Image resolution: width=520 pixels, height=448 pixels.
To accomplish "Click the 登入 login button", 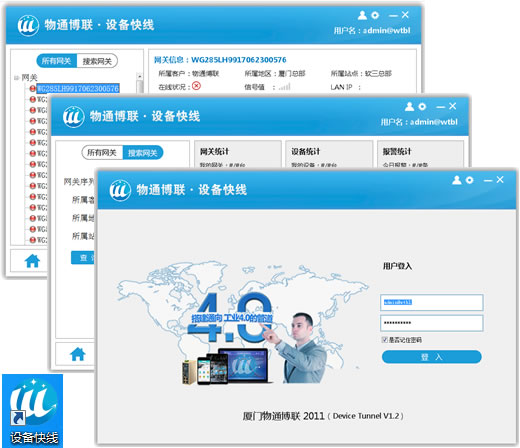I will tap(432, 357).
